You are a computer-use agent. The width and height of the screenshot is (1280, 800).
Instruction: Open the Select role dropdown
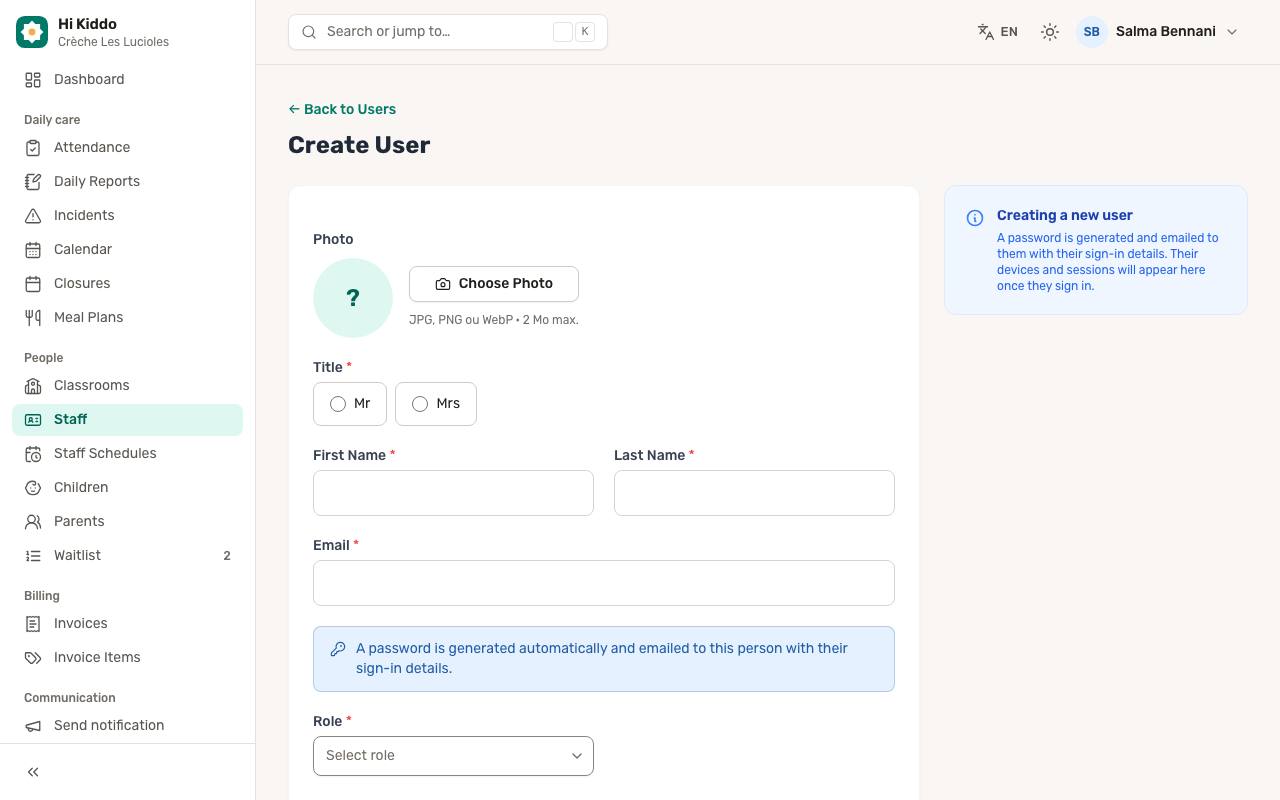[453, 756]
